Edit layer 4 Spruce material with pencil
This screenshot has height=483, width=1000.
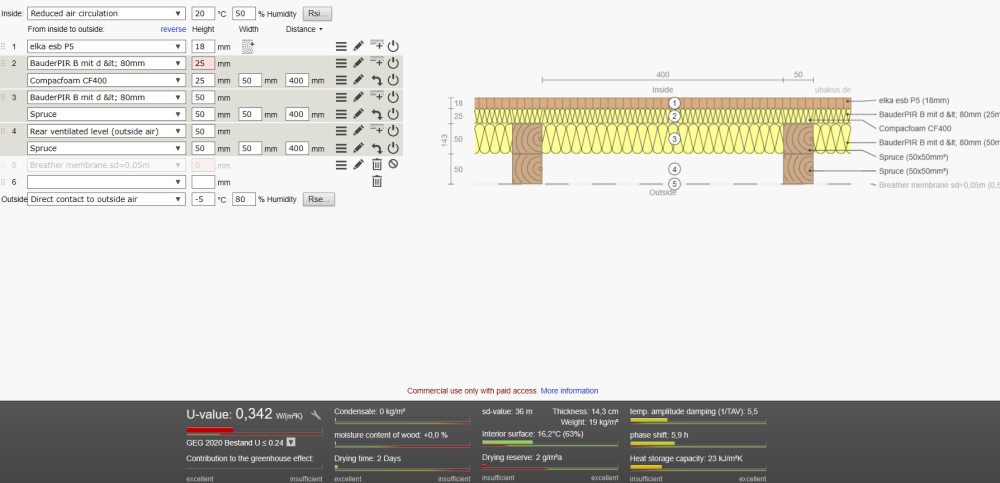[358, 148]
